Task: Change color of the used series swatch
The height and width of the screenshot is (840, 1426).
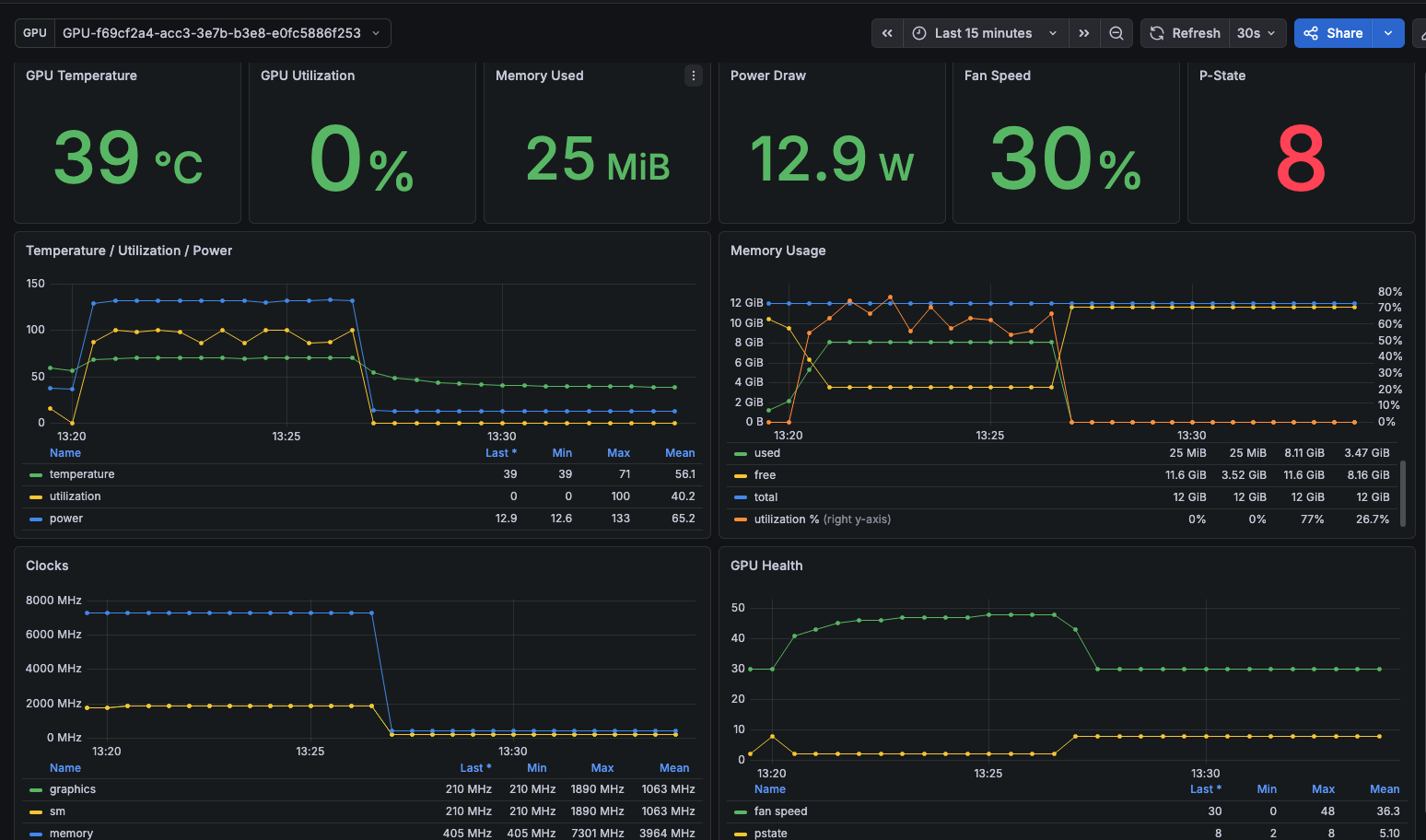Action: click(x=741, y=453)
